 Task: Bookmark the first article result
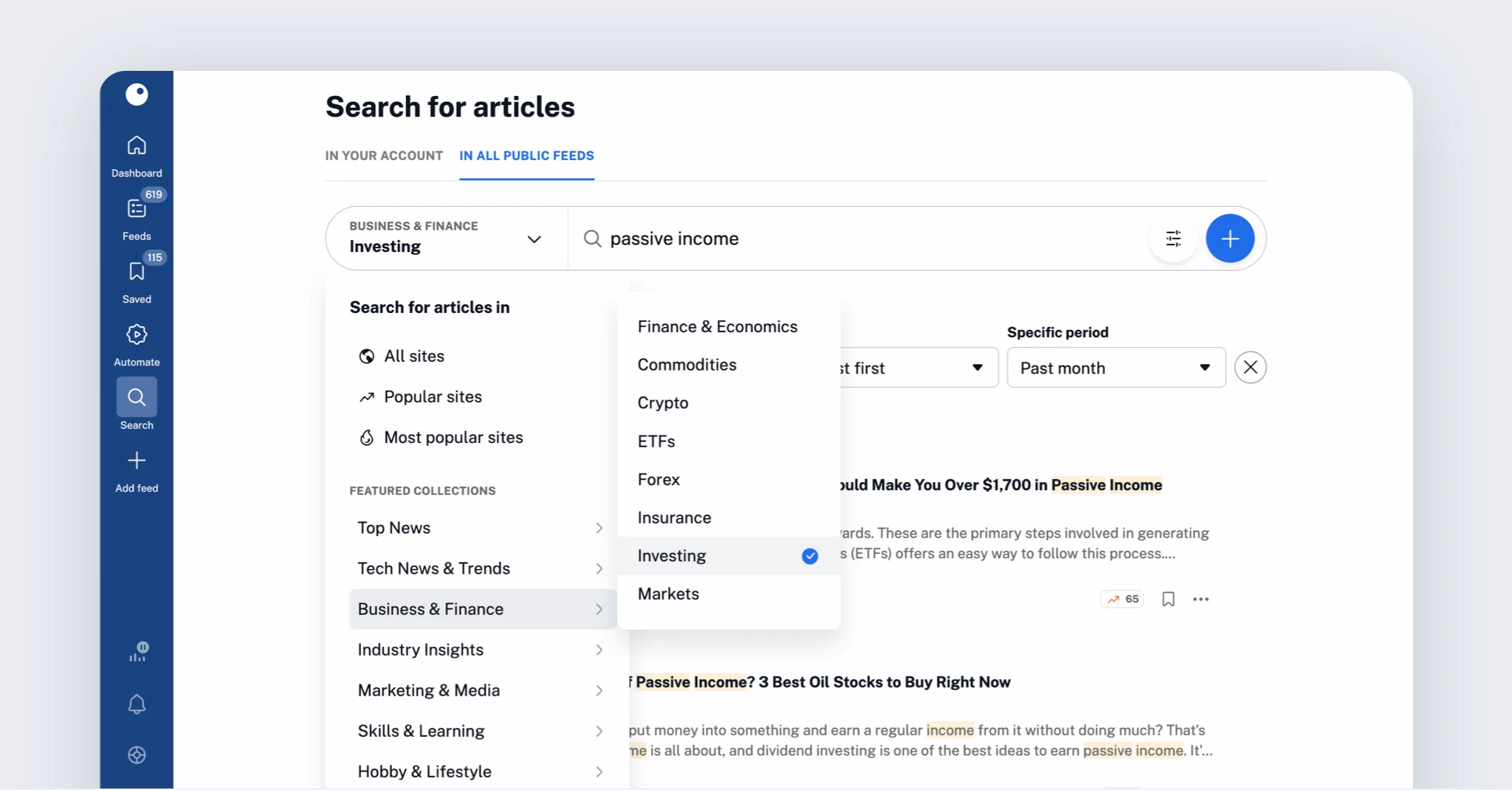coord(1168,599)
